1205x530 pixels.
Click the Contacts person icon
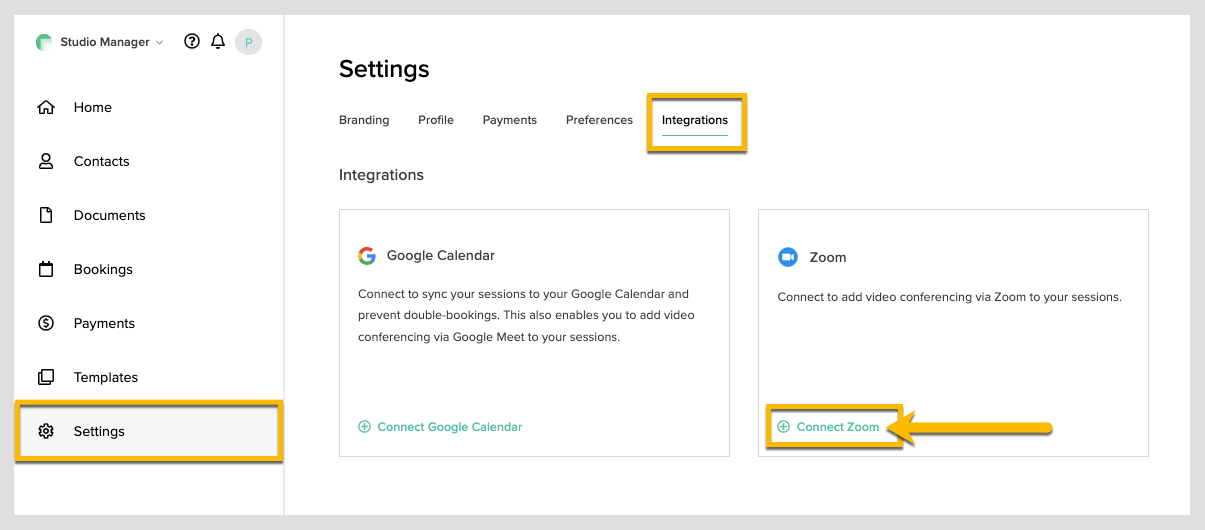pyautogui.click(x=45, y=161)
